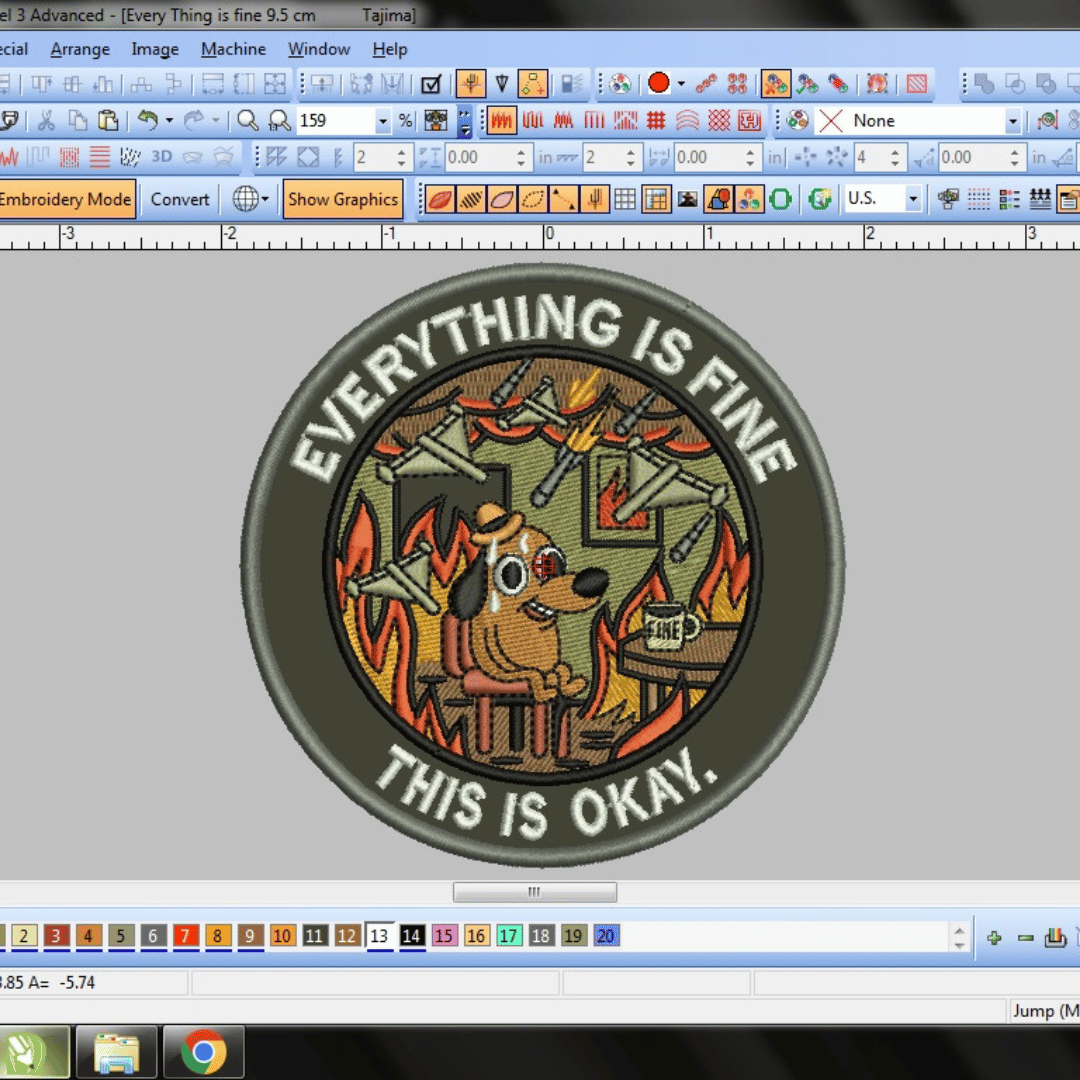Image resolution: width=1080 pixels, height=1080 pixels.
Task: Click the green hoop icon
Action: (x=780, y=199)
